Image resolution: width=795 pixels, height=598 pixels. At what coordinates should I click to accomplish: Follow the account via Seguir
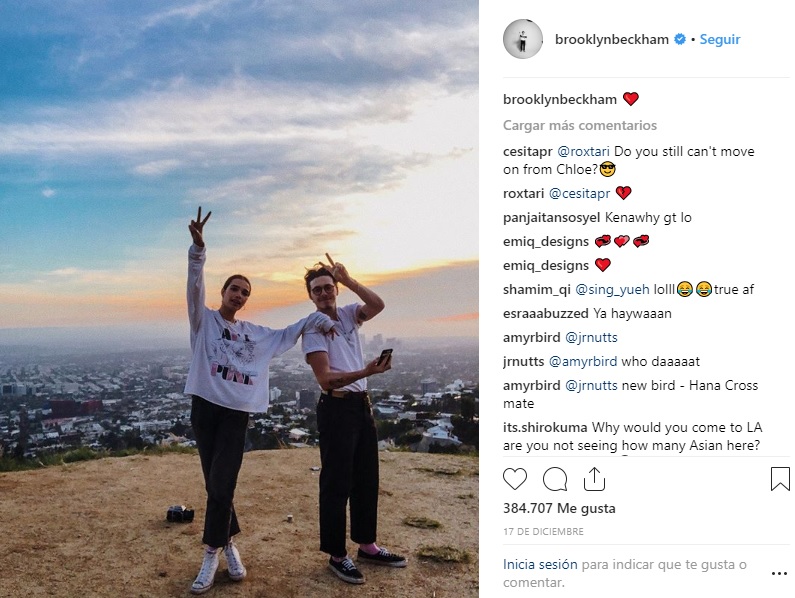(x=720, y=39)
